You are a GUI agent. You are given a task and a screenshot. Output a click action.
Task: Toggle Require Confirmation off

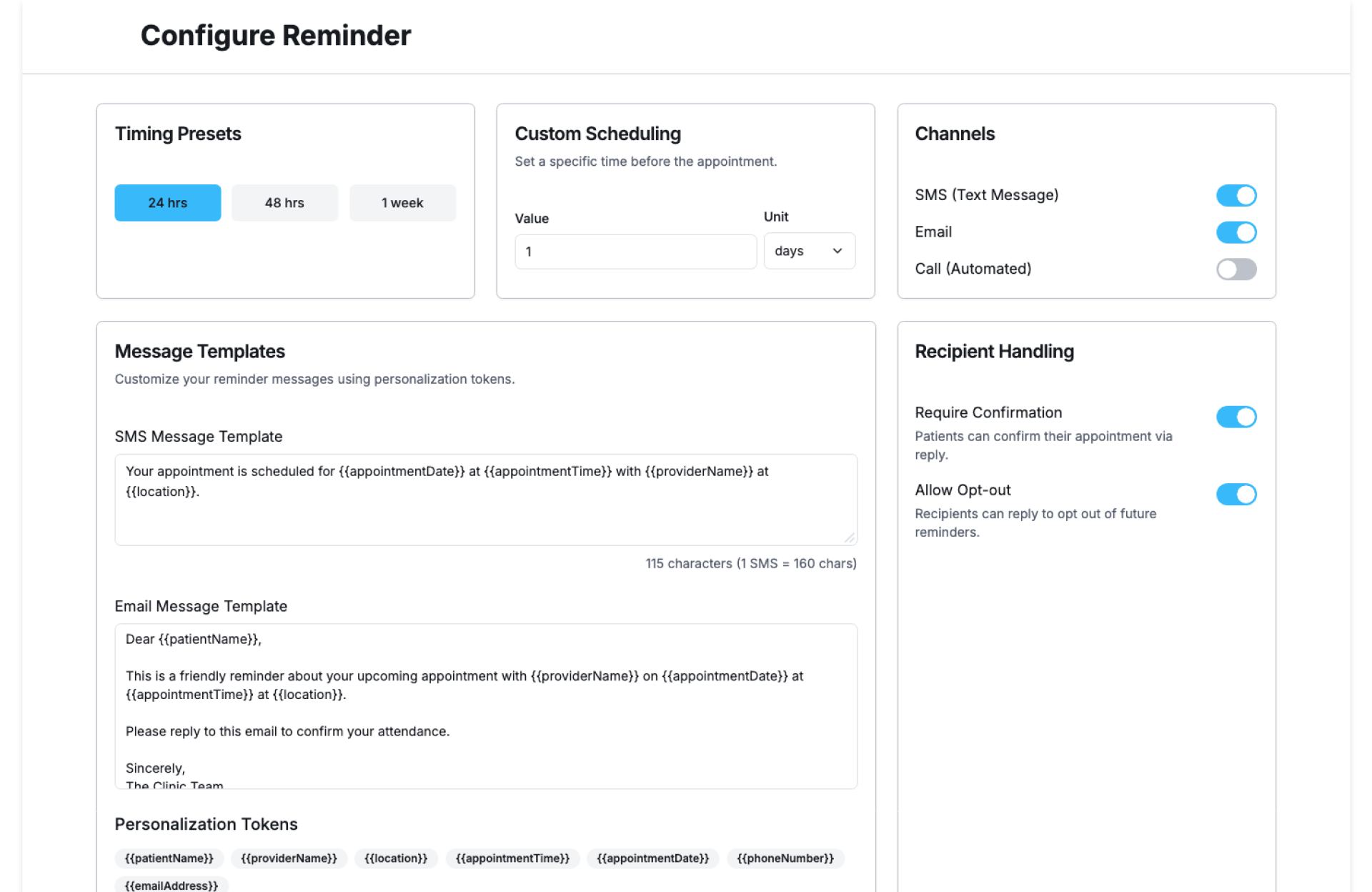[x=1236, y=417]
